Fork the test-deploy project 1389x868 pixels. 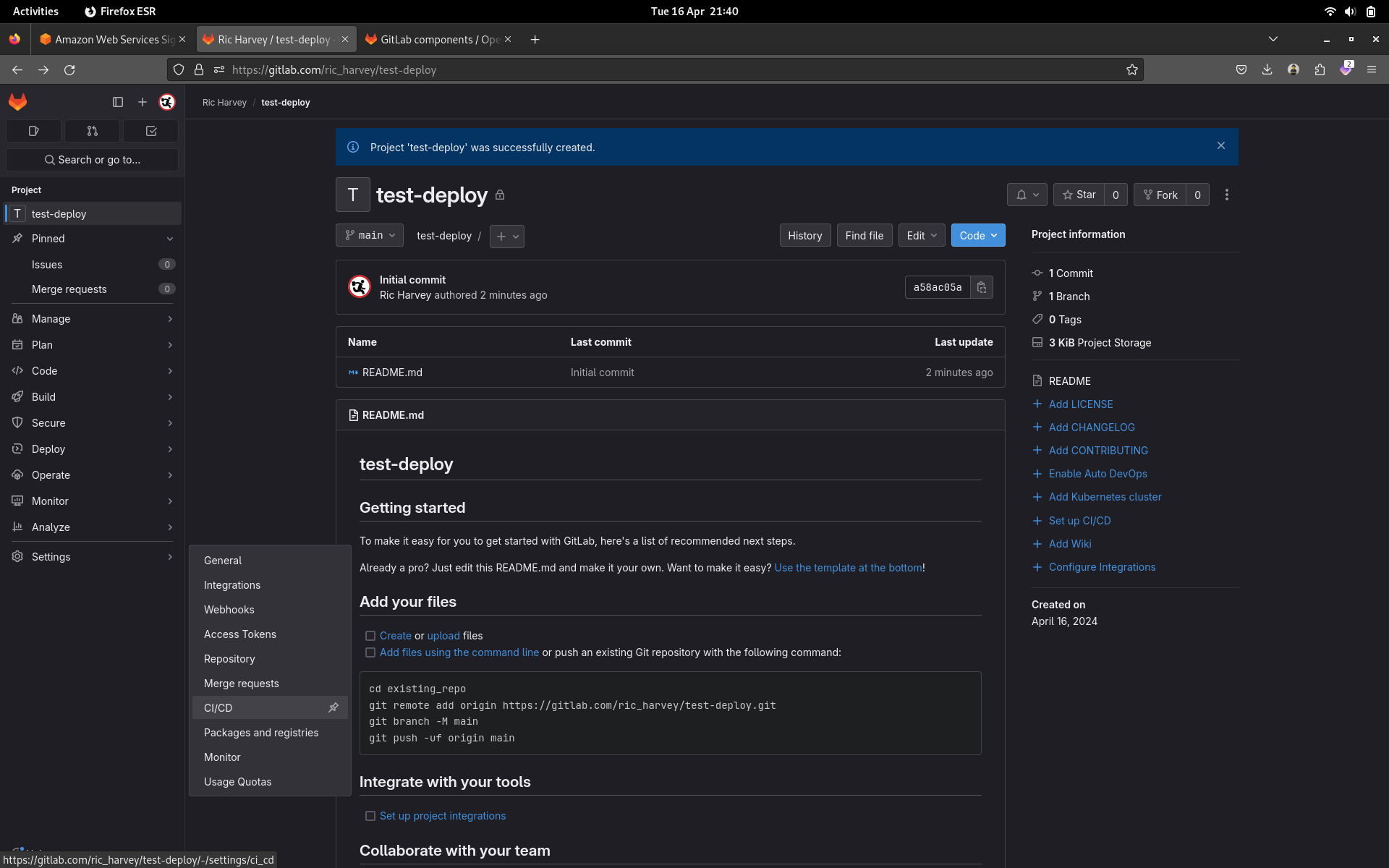tap(1160, 195)
